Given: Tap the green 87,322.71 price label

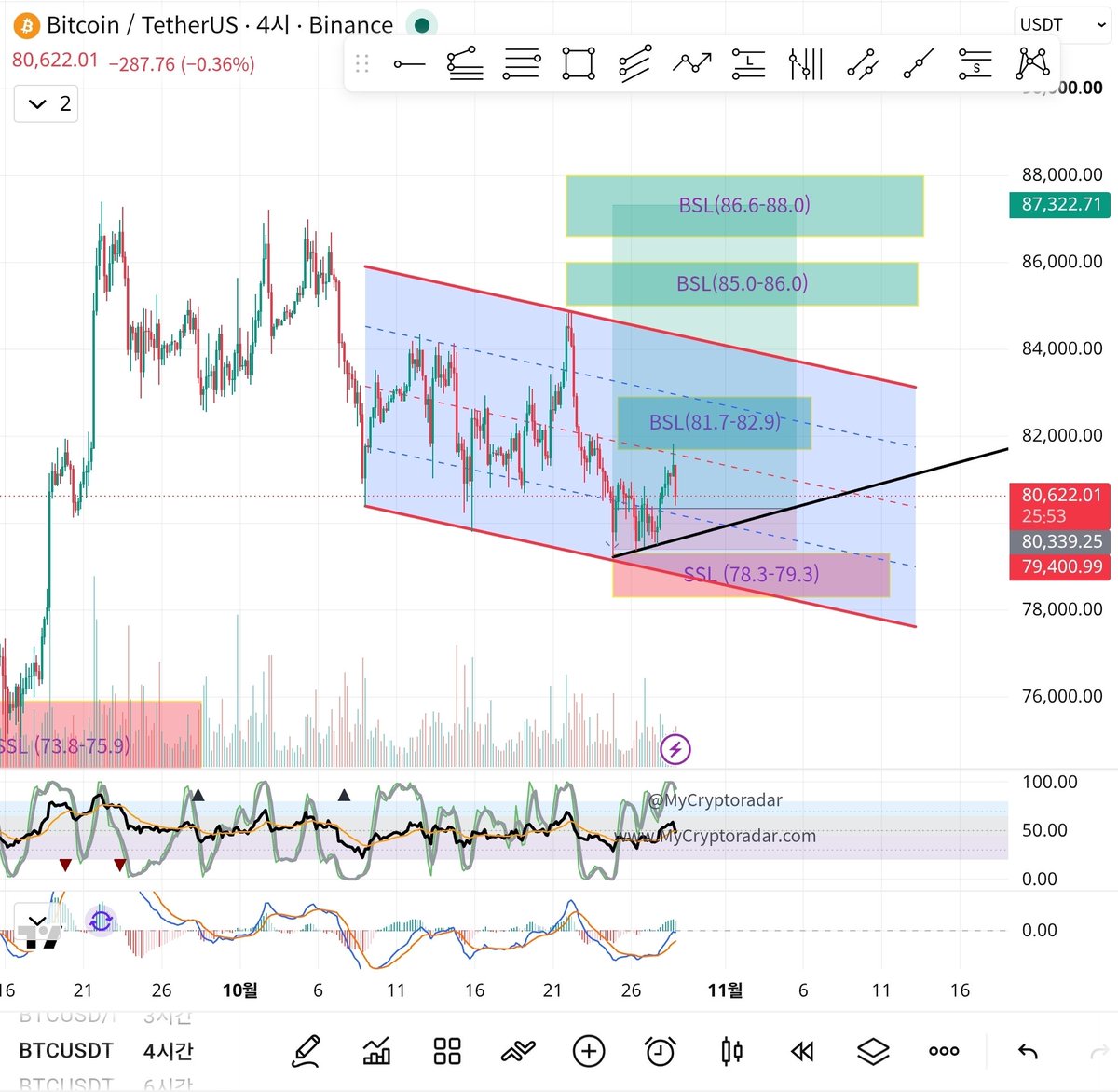Looking at the screenshot, I should (x=1060, y=204).
